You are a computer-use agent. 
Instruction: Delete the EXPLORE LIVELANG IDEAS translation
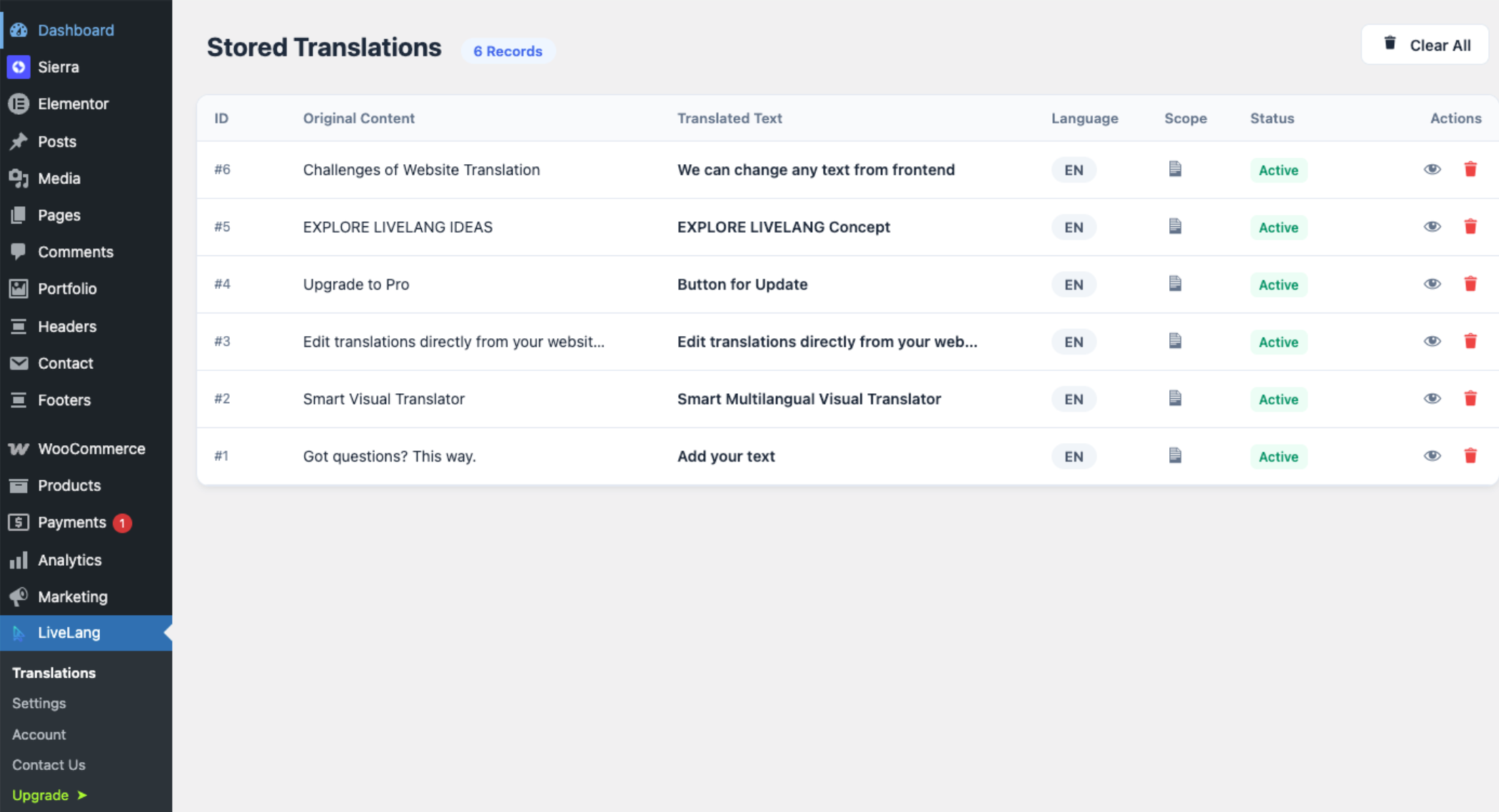pyautogui.click(x=1470, y=226)
